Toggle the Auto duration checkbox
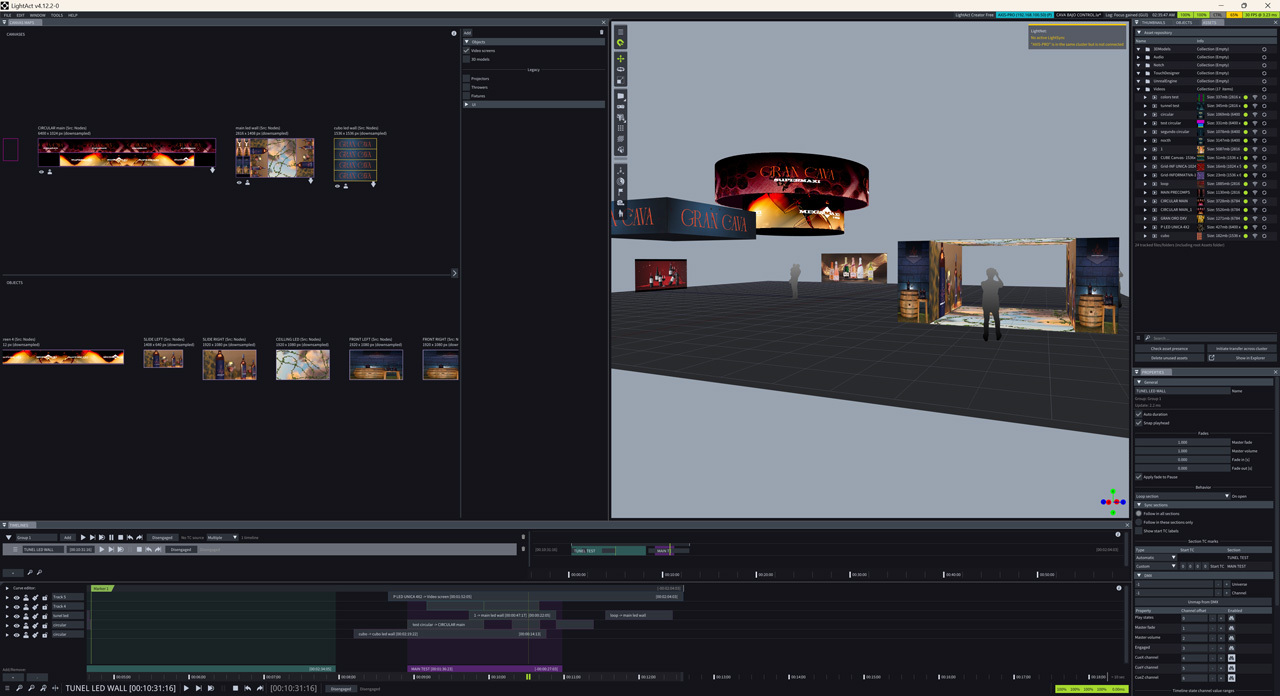The height and width of the screenshot is (696, 1280). 1139,414
